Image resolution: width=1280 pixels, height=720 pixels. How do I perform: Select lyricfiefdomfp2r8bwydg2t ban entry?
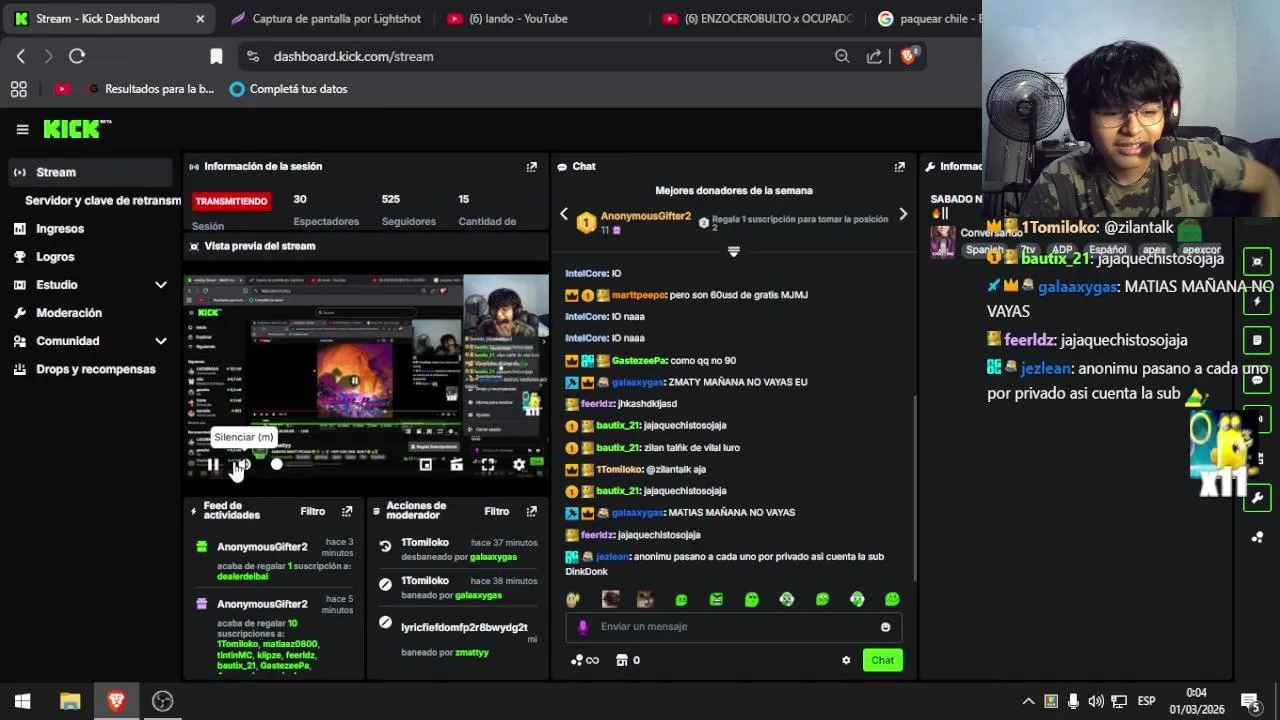pos(464,627)
